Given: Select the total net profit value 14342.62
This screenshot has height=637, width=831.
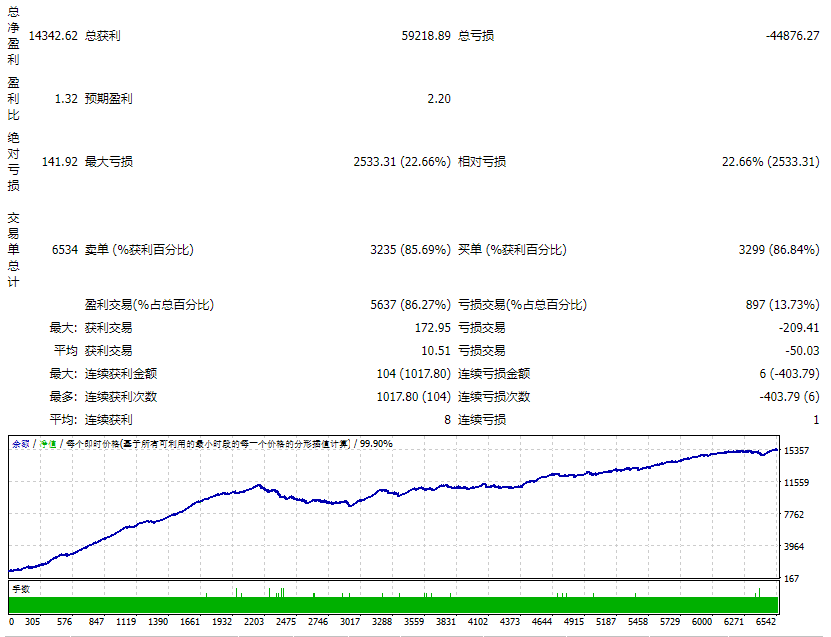Looking at the screenshot, I should point(53,36).
